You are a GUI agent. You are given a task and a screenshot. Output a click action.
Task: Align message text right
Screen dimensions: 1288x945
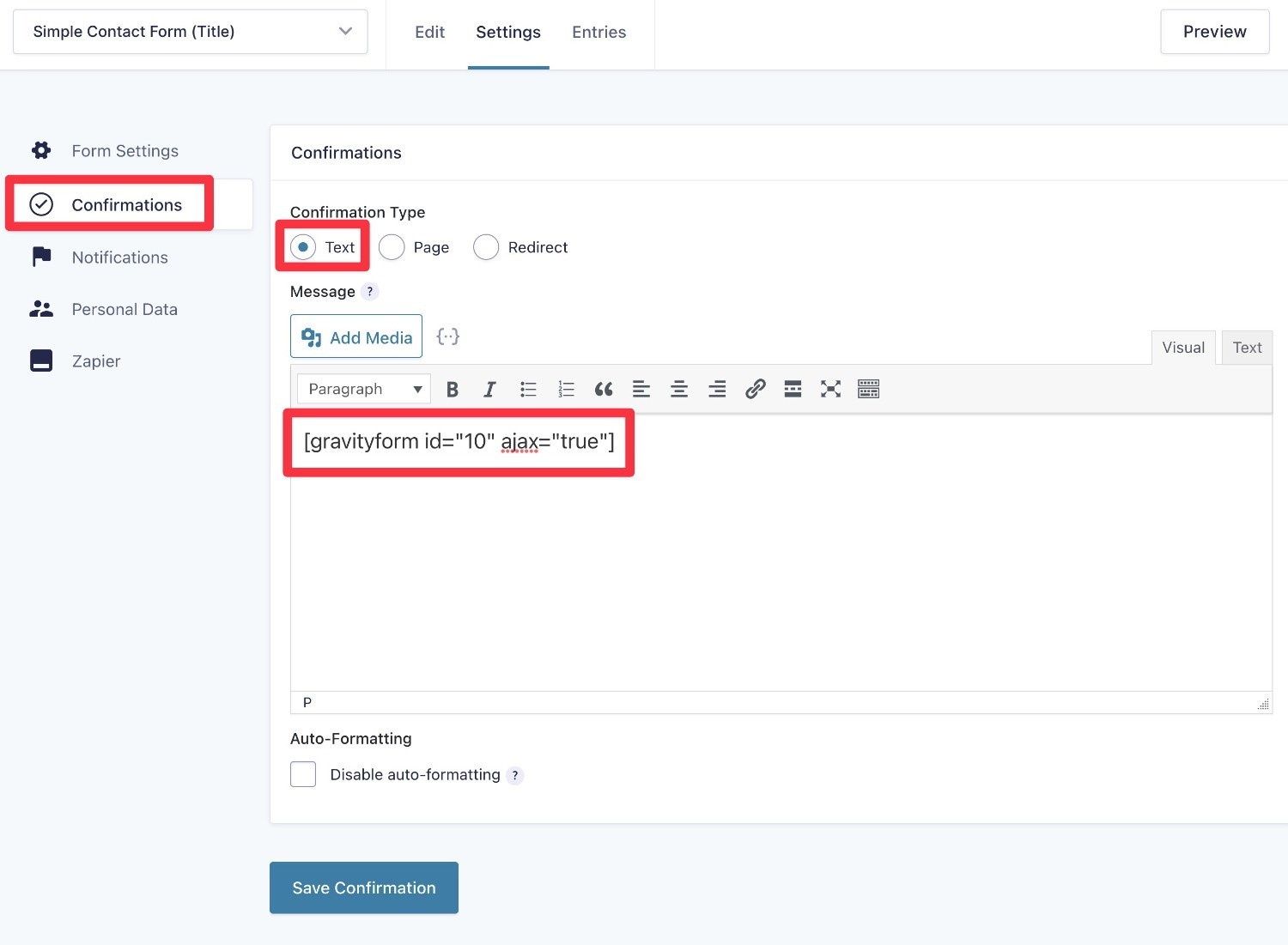[717, 390]
